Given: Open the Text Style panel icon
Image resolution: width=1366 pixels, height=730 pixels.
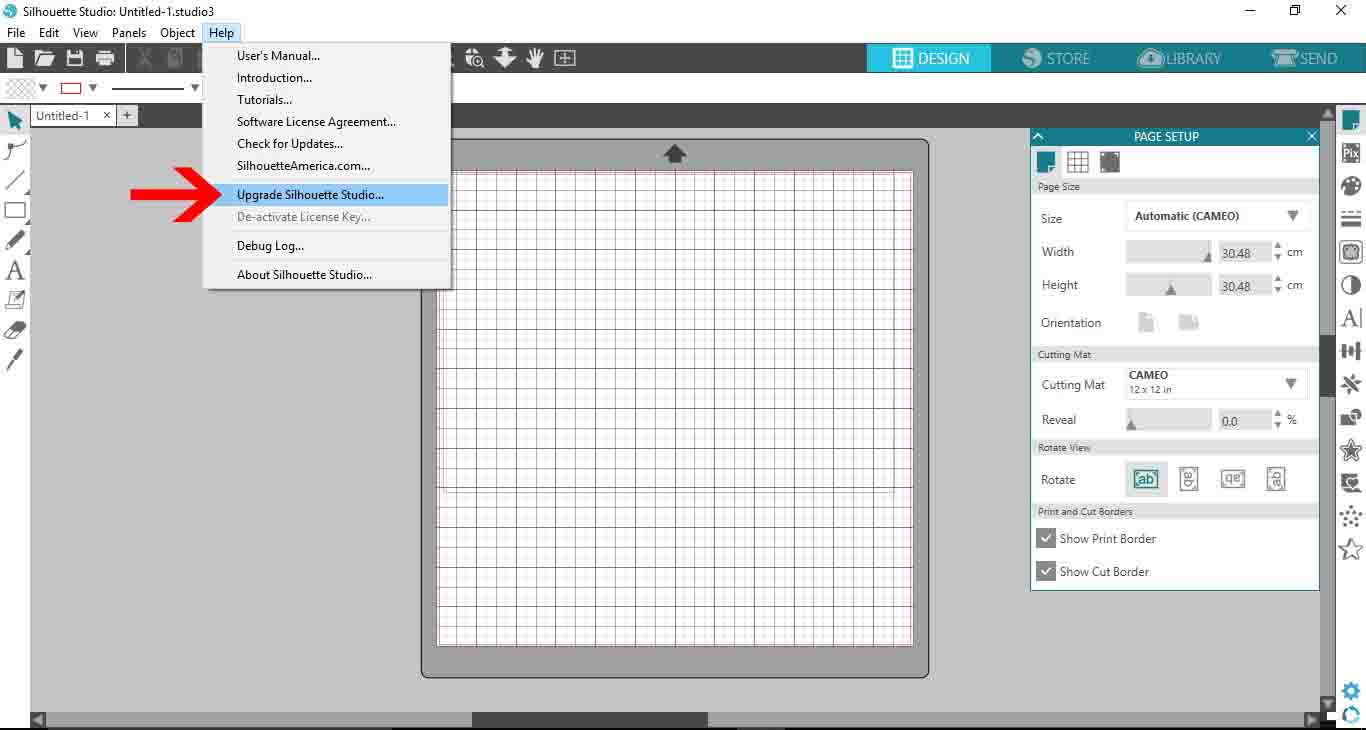Looking at the screenshot, I should [1351, 318].
